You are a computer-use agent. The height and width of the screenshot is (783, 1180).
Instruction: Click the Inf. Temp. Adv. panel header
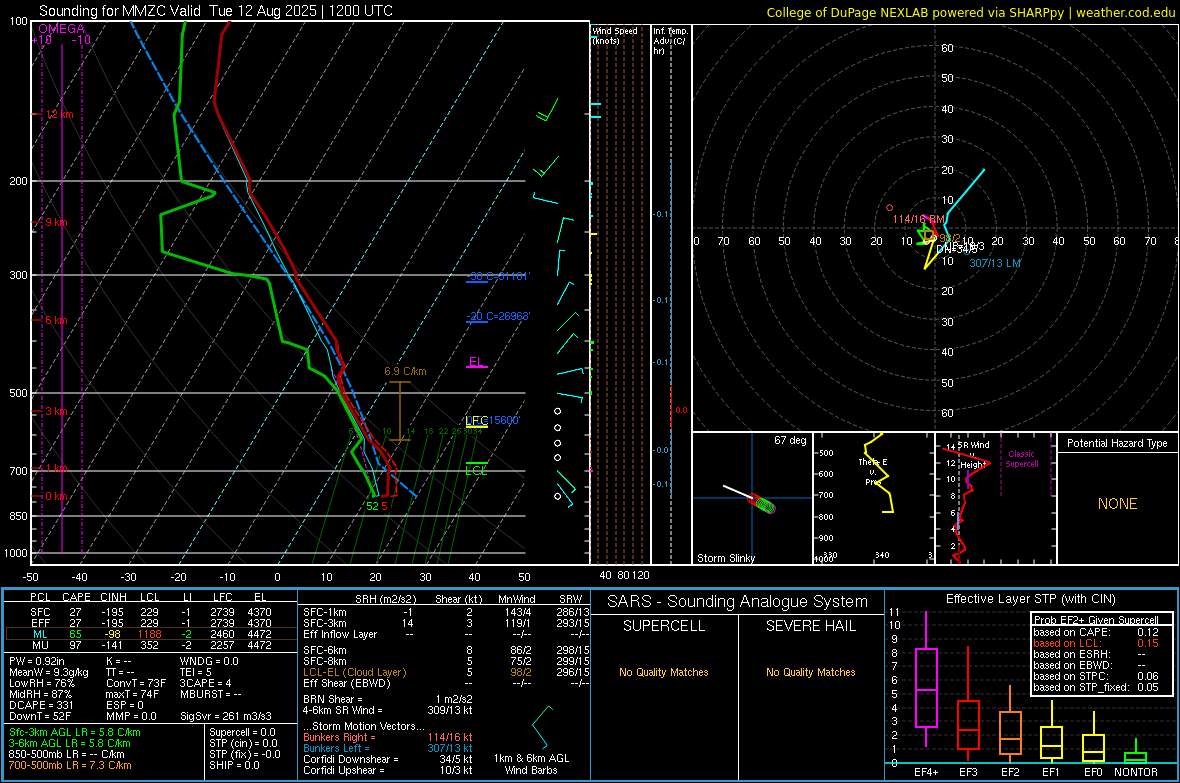pyautogui.click(x=670, y=41)
